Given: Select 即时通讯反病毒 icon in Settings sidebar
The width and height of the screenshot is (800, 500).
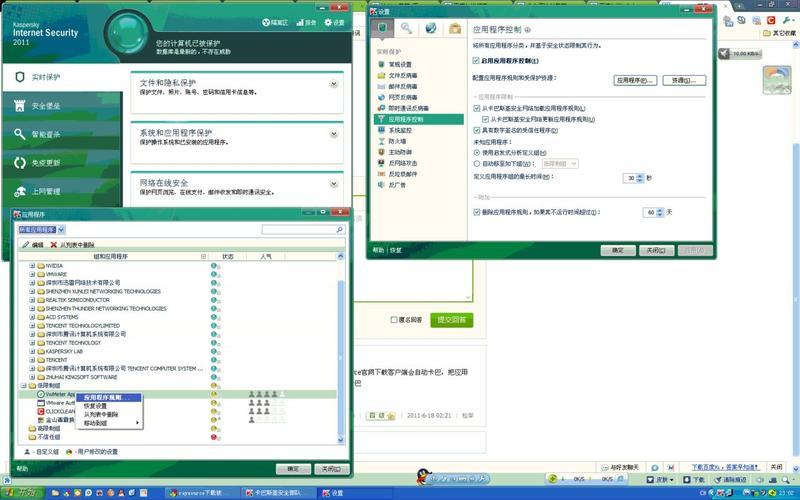Looking at the screenshot, I should (x=381, y=108).
